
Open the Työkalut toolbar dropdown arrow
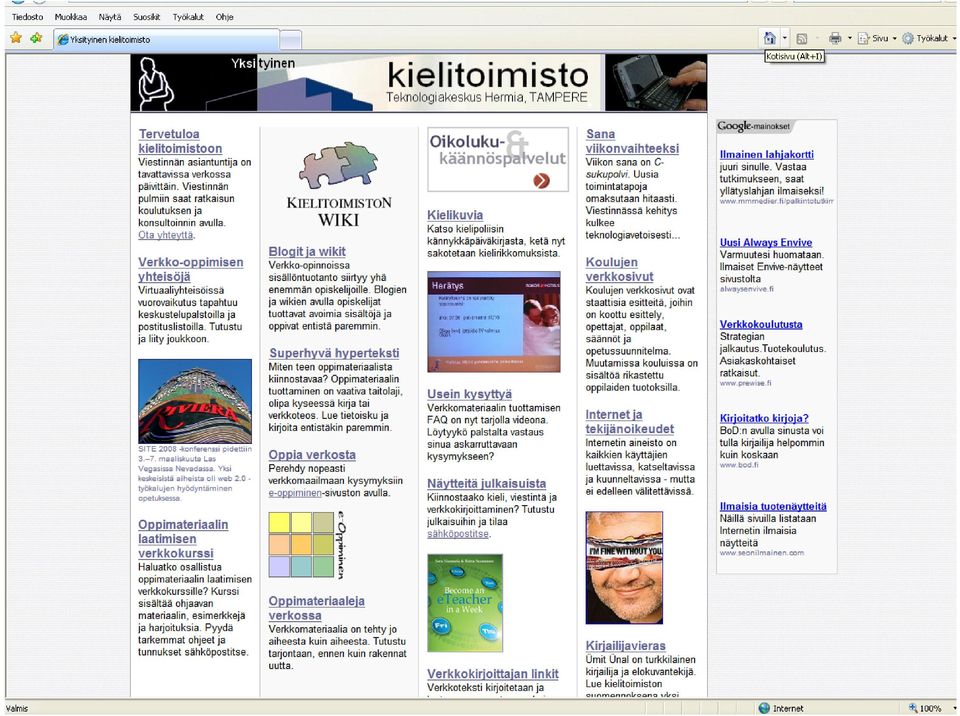coord(954,39)
